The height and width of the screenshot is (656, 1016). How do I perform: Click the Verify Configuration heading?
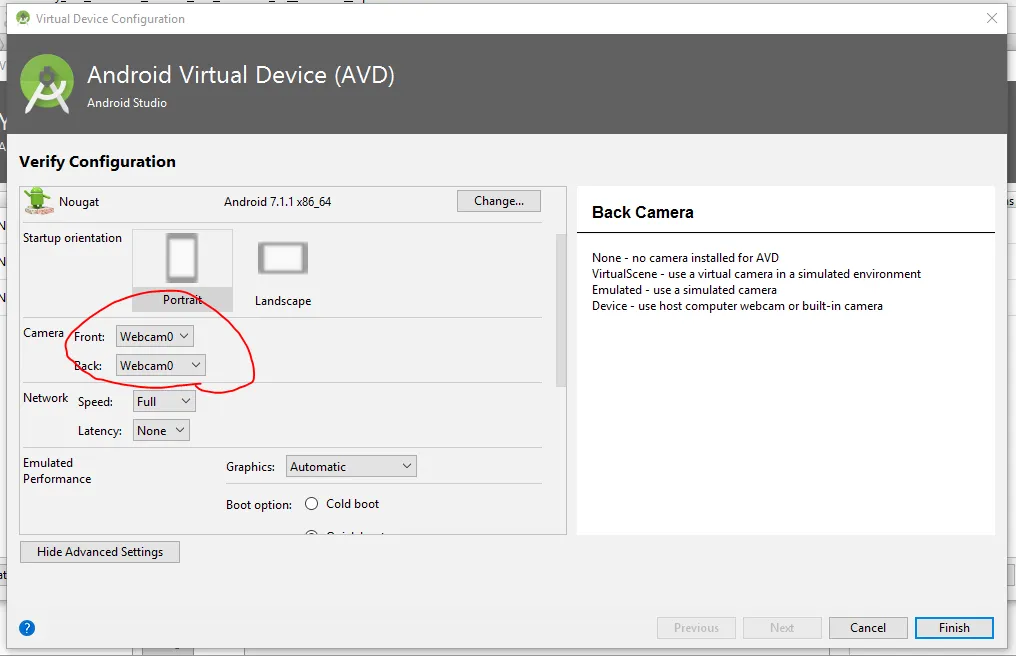click(97, 161)
